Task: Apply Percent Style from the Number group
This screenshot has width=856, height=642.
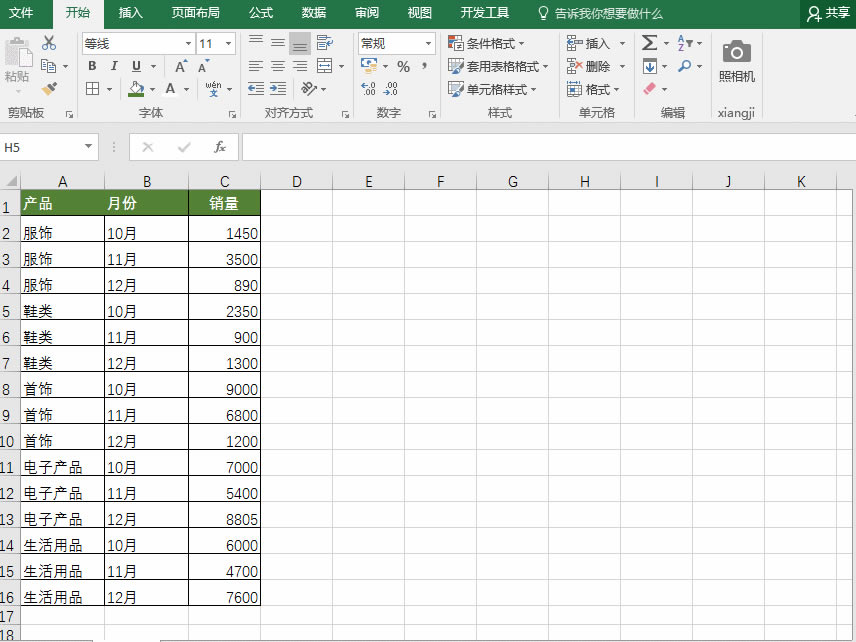Action: point(402,64)
